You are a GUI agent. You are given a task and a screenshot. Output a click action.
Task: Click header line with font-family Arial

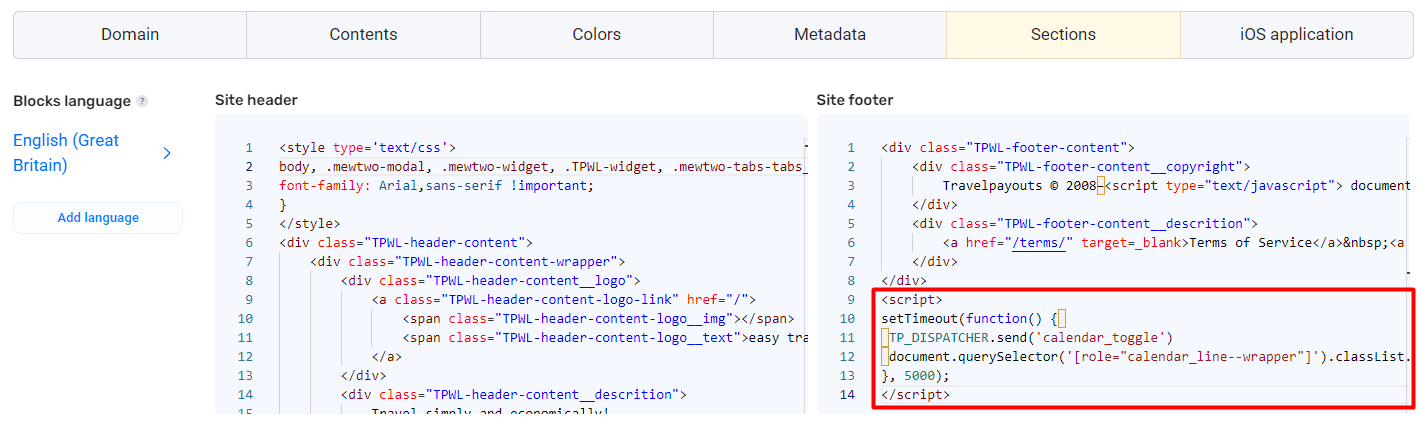click(x=437, y=185)
